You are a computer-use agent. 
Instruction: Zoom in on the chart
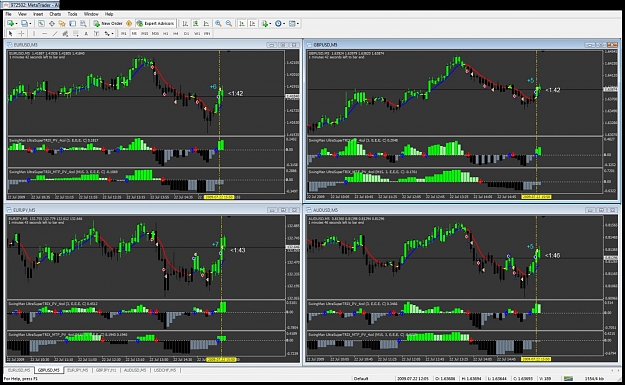pos(218,24)
